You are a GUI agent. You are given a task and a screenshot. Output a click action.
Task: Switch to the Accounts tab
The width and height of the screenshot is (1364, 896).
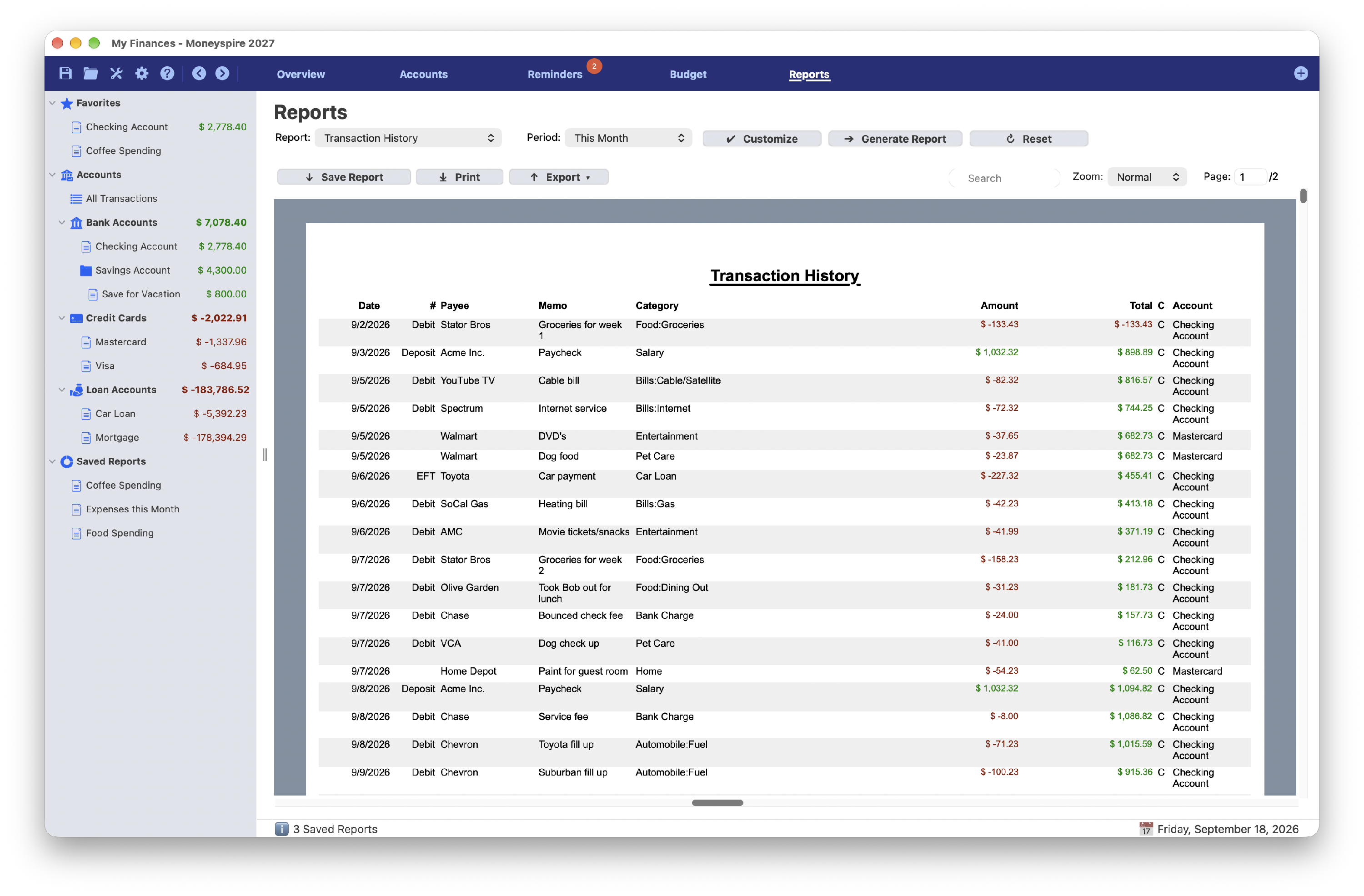click(424, 75)
